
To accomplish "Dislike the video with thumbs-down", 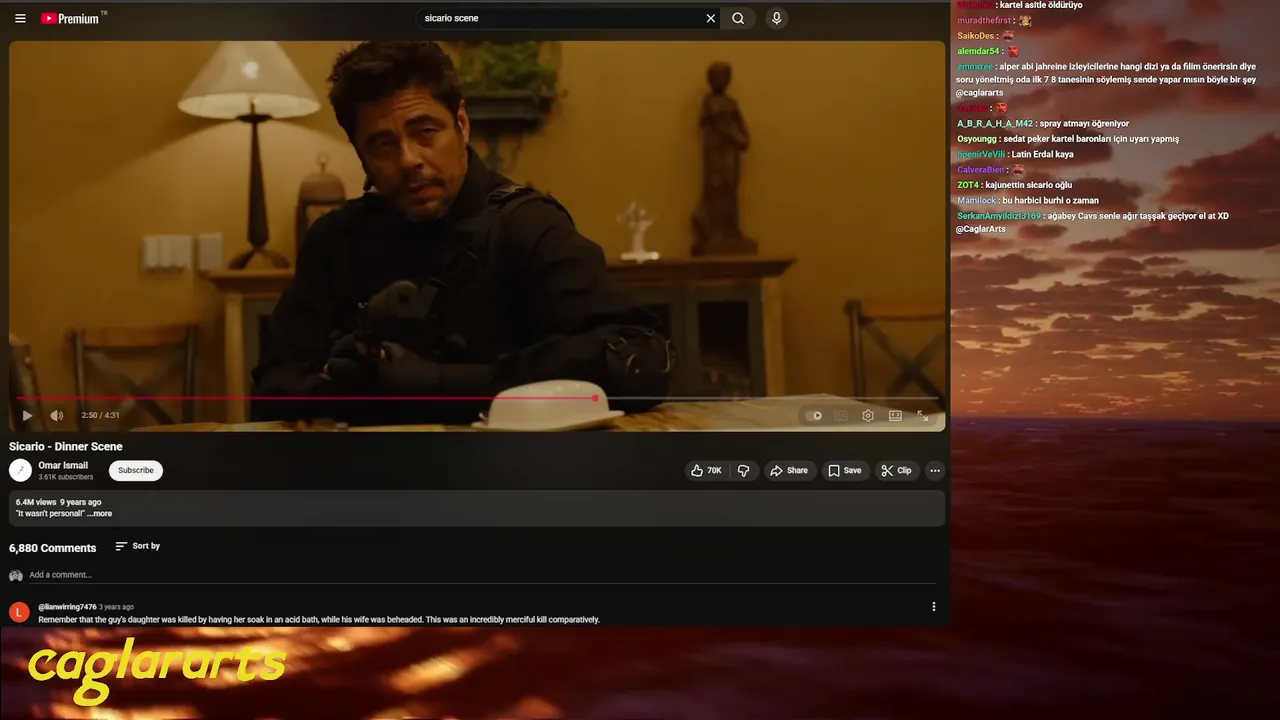I will click(743, 470).
